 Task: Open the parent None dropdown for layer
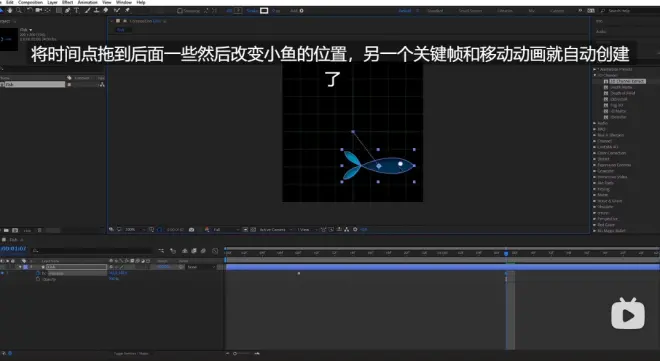200,267
